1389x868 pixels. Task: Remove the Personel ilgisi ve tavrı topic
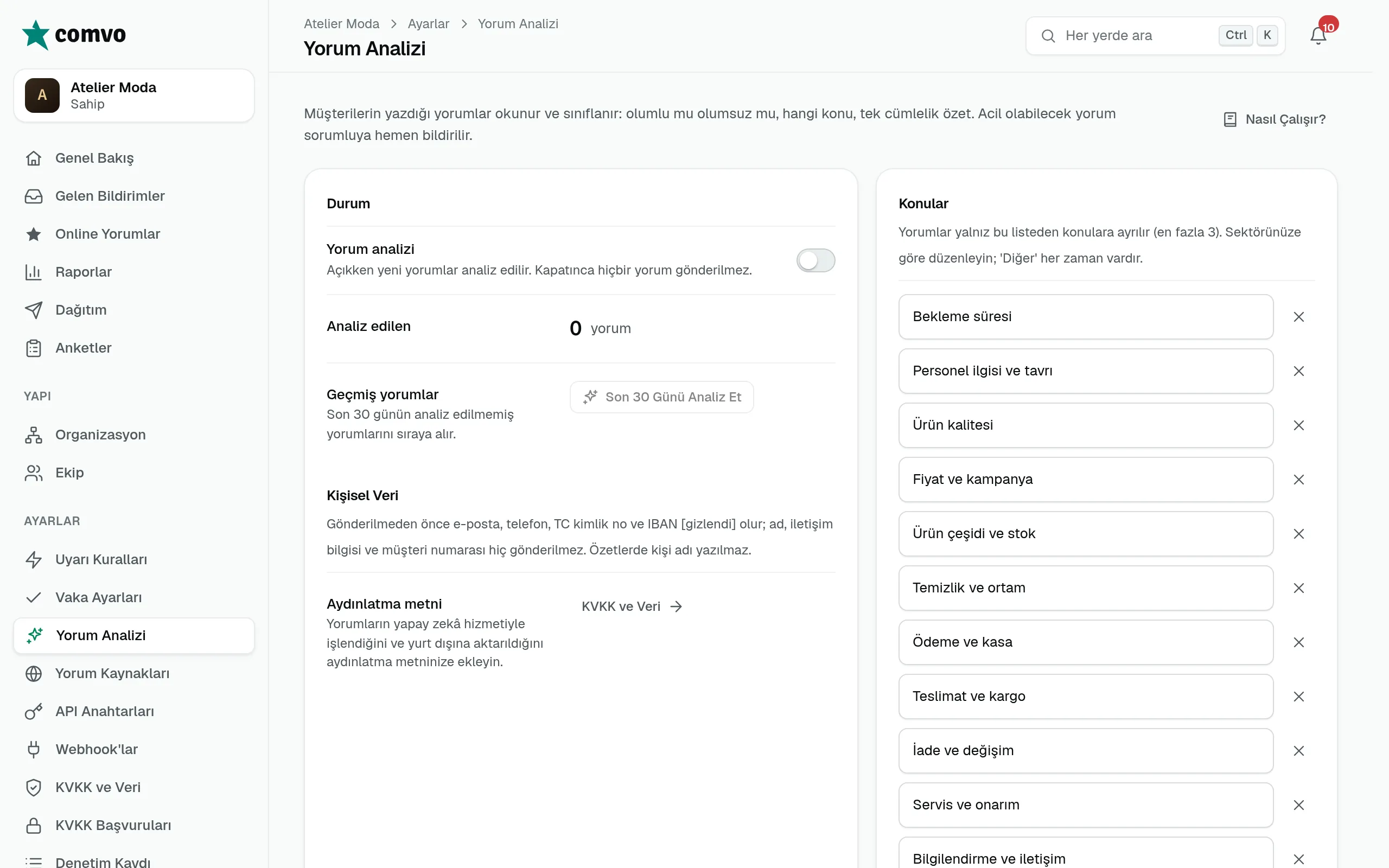pyautogui.click(x=1299, y=371)
